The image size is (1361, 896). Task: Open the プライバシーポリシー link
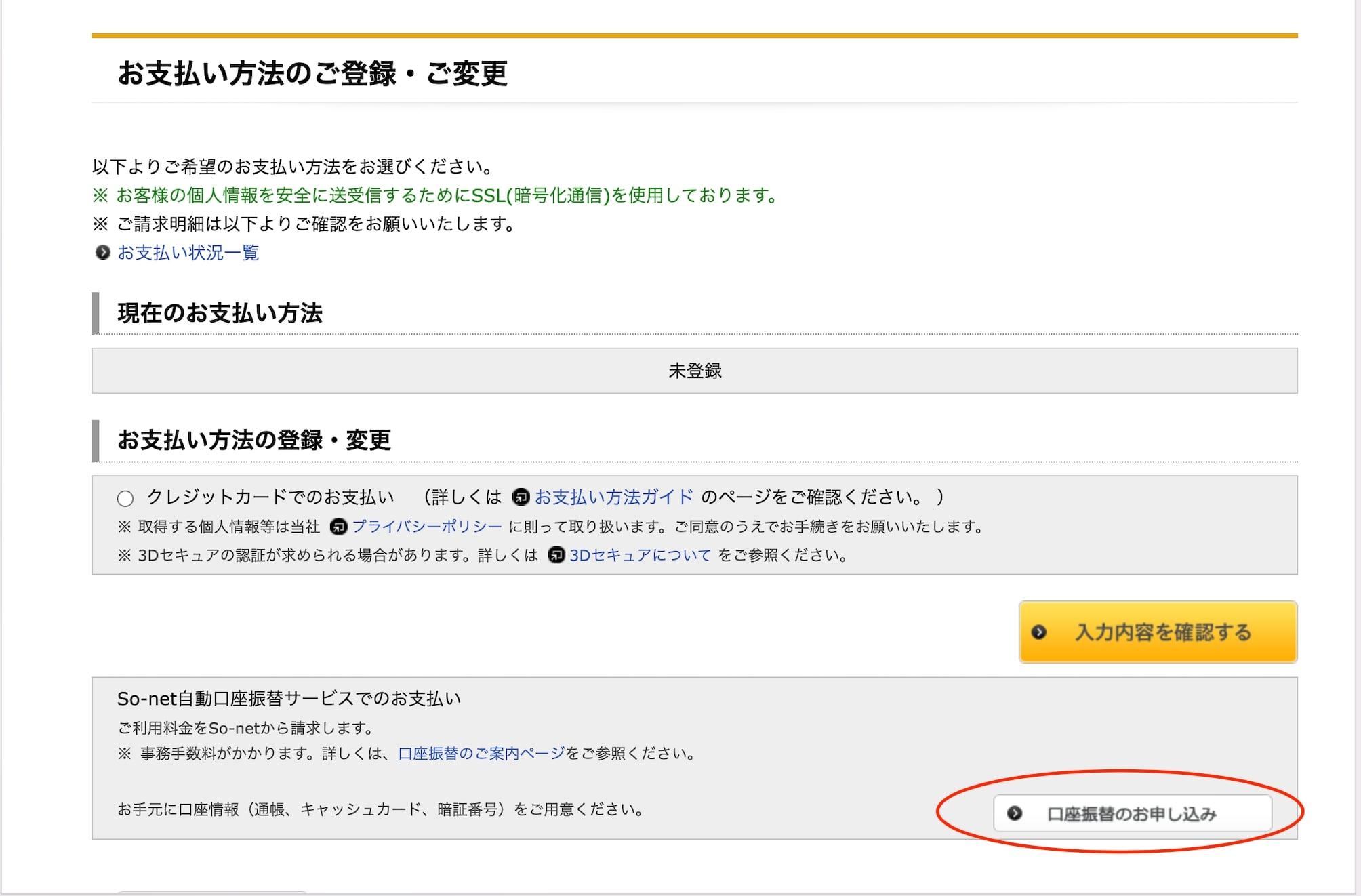coord(427,527)
